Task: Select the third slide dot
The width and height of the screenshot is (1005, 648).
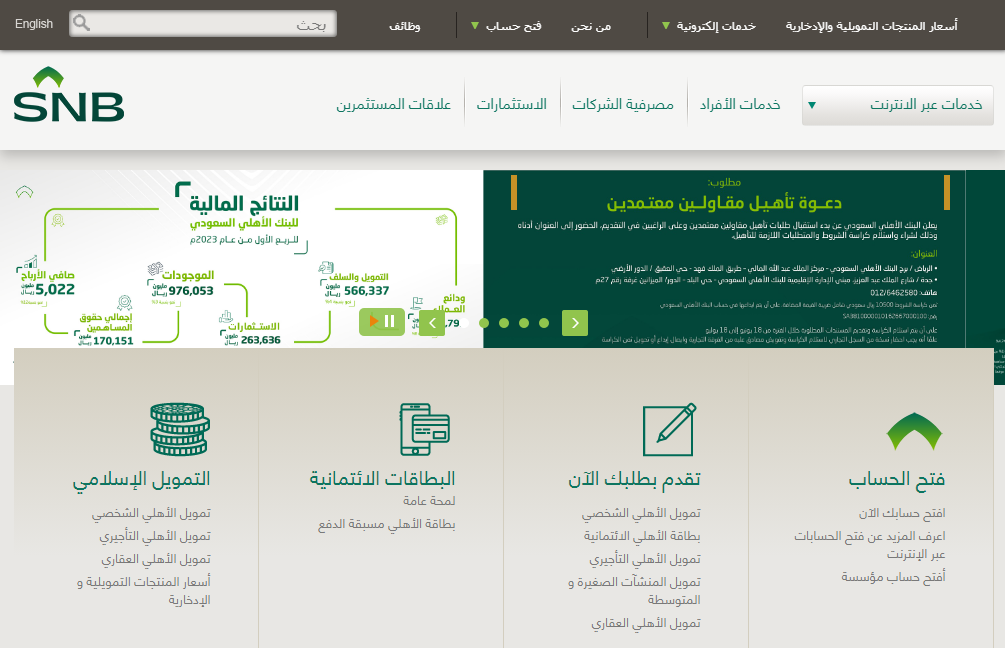Action: pos(504,323)
